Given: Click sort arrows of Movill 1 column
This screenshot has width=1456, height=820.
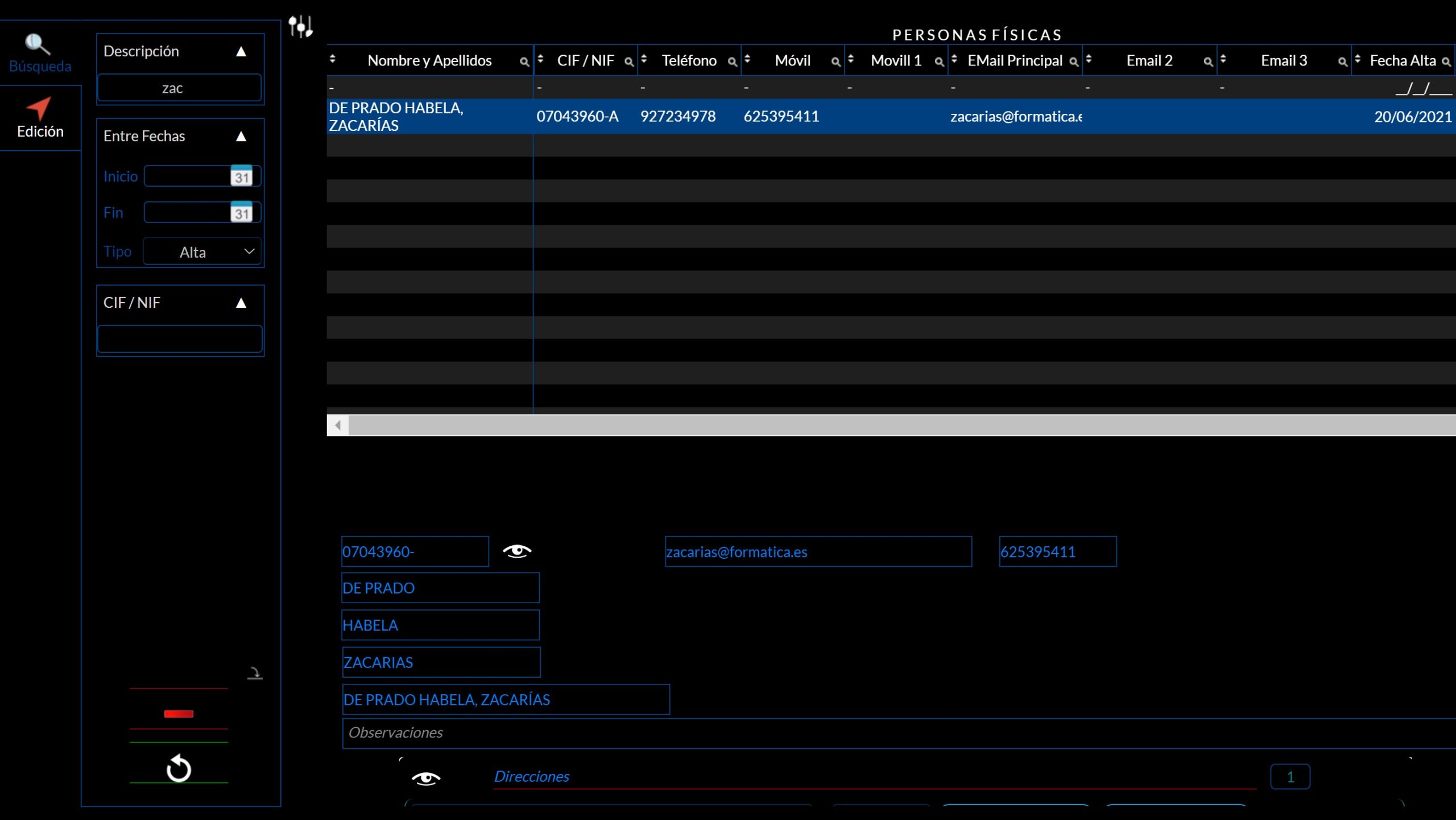Looking at the screenshot, I should 851,59.
